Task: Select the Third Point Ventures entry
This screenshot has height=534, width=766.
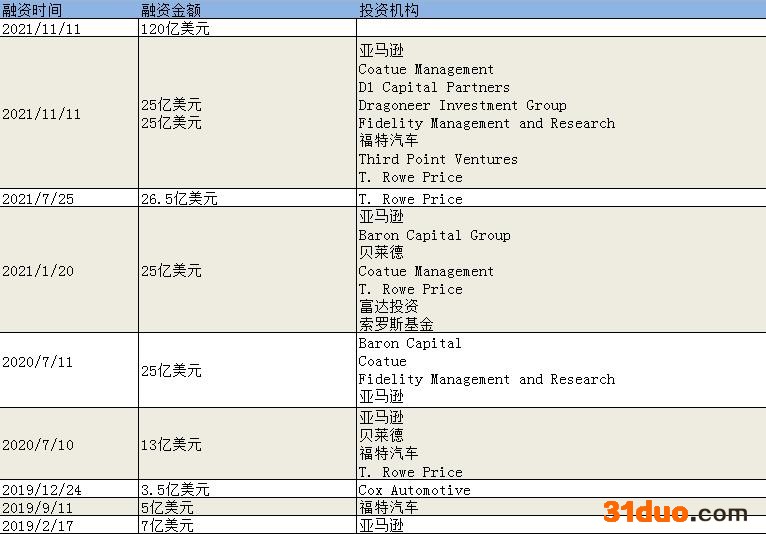Action: [438, 159]
